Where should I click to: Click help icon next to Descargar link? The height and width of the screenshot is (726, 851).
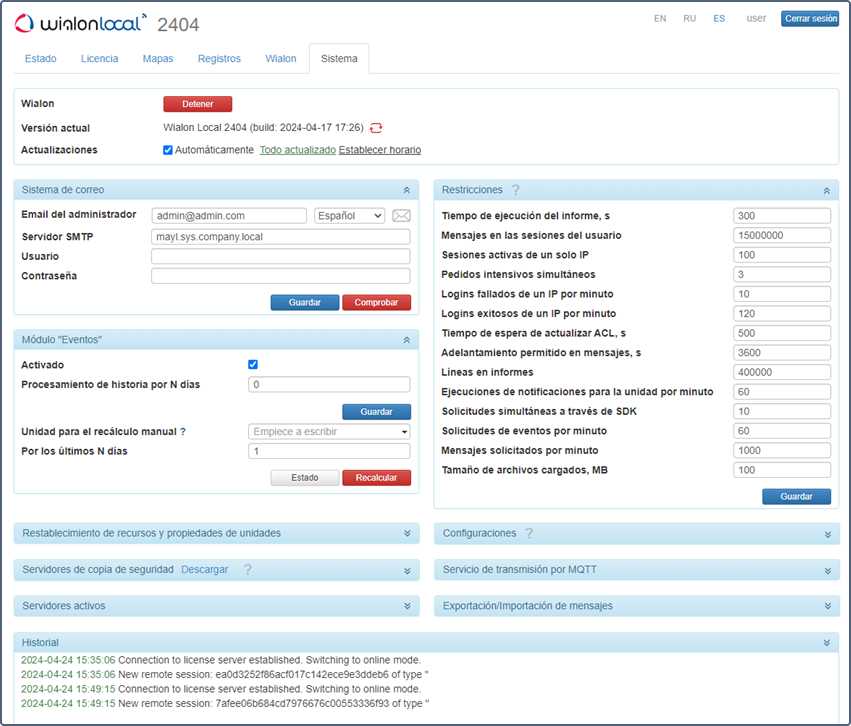247,570
